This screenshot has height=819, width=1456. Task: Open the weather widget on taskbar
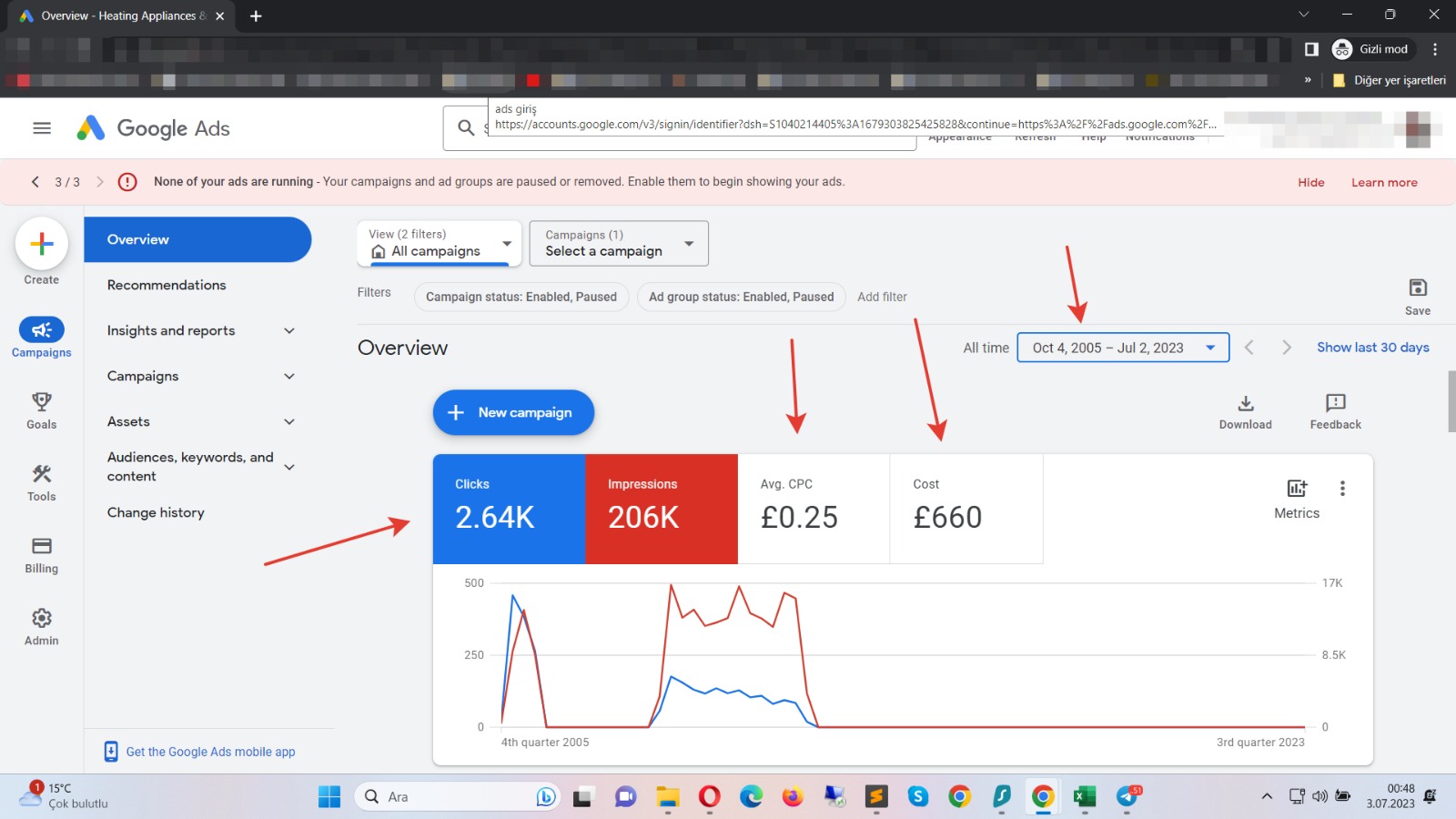coord(64,796)
